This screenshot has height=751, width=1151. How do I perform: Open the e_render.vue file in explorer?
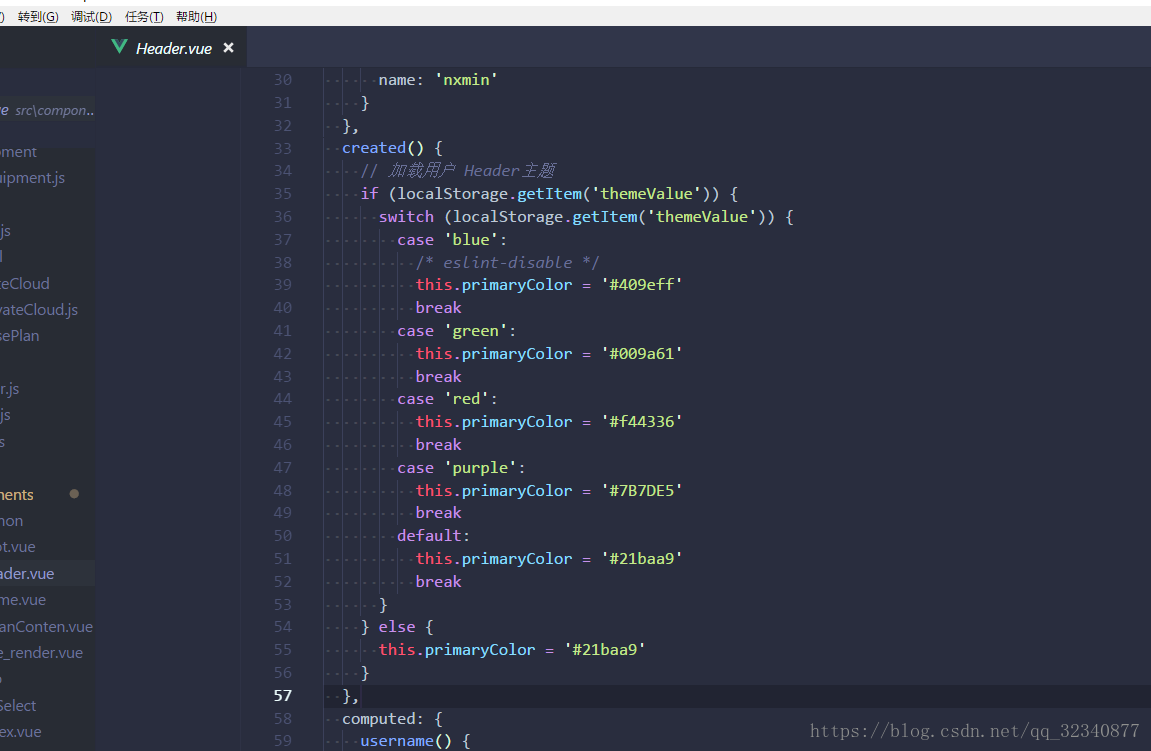click(41, 653)
